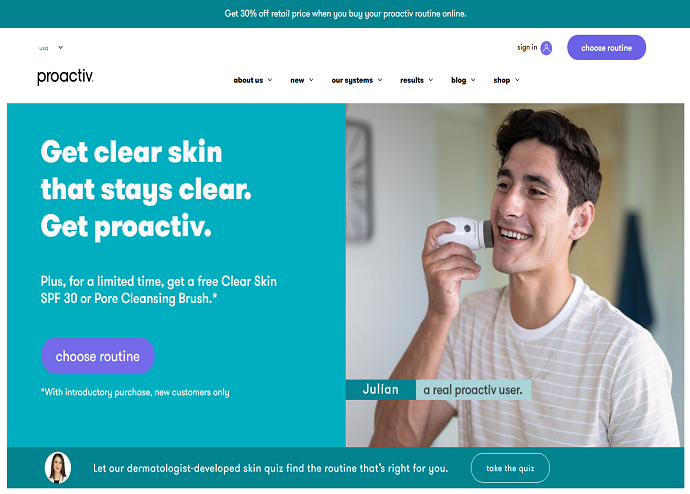The image size is (690, 494).
Task: Open the new dropdown arrow
Action: (311, 80)
